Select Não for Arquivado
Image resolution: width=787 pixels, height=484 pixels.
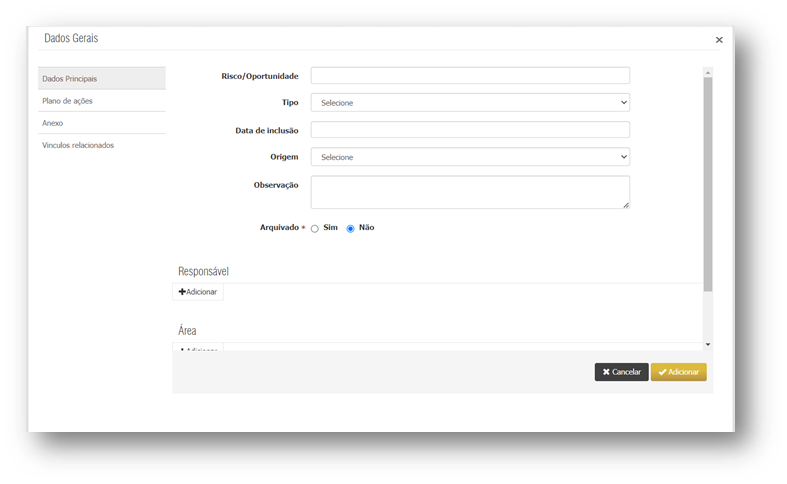click(x=351, y=229)
